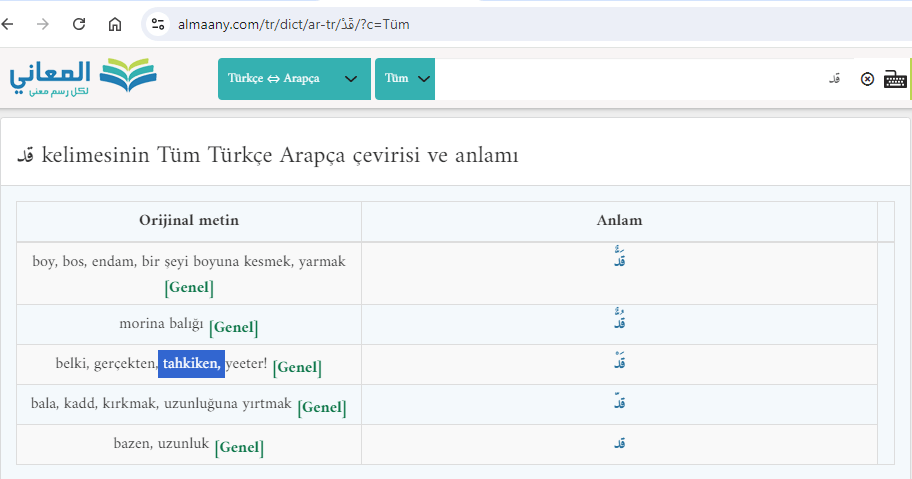Click the Arabic word in last result row
This screenshot has width=912, height=479.
point(620,444)
